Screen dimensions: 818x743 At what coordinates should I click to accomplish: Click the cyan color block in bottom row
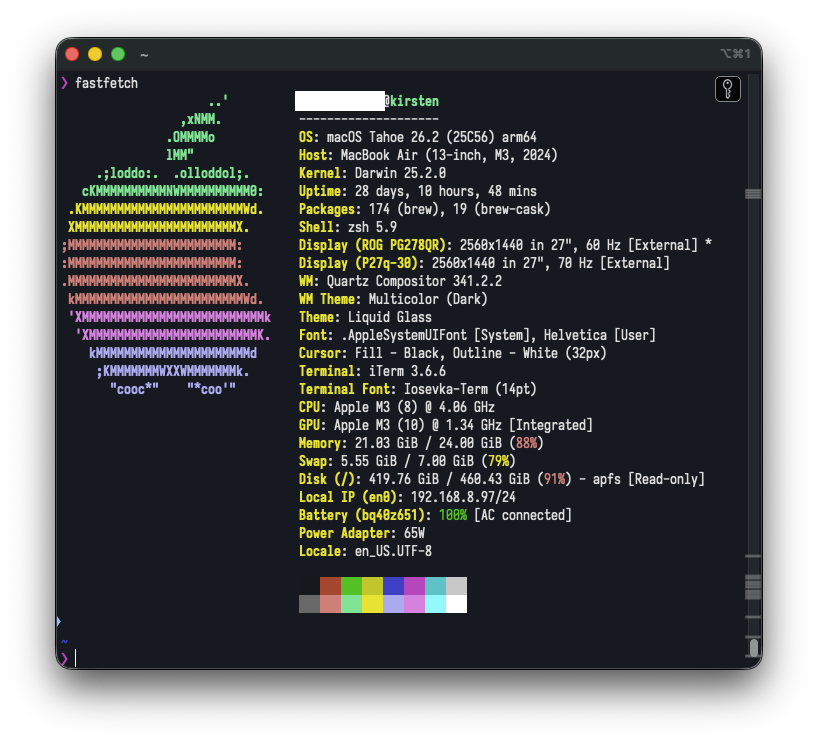point(436,604)
